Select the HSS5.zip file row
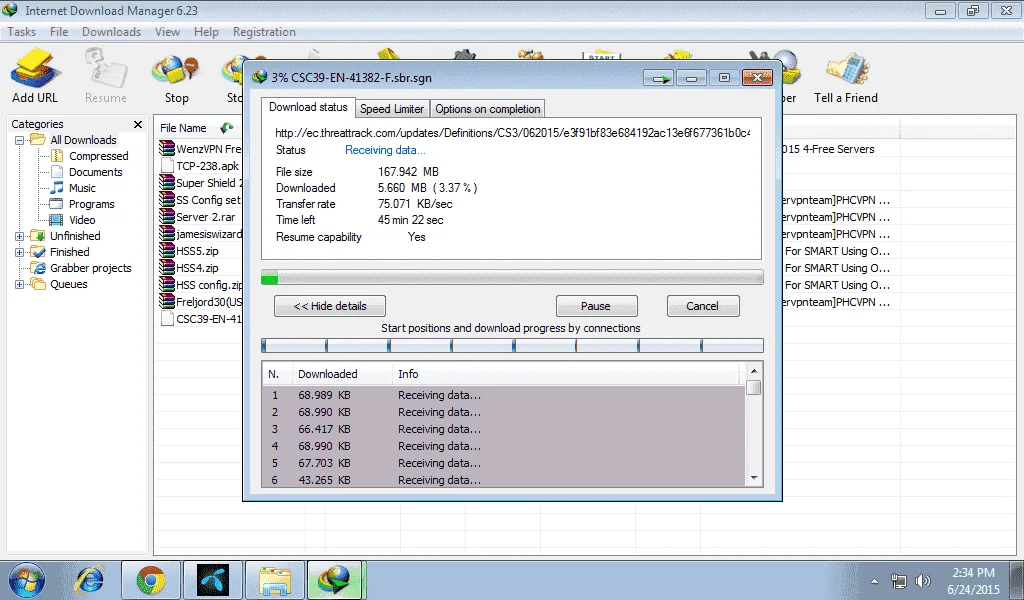 pyautogui.click(x=200, y=251)
